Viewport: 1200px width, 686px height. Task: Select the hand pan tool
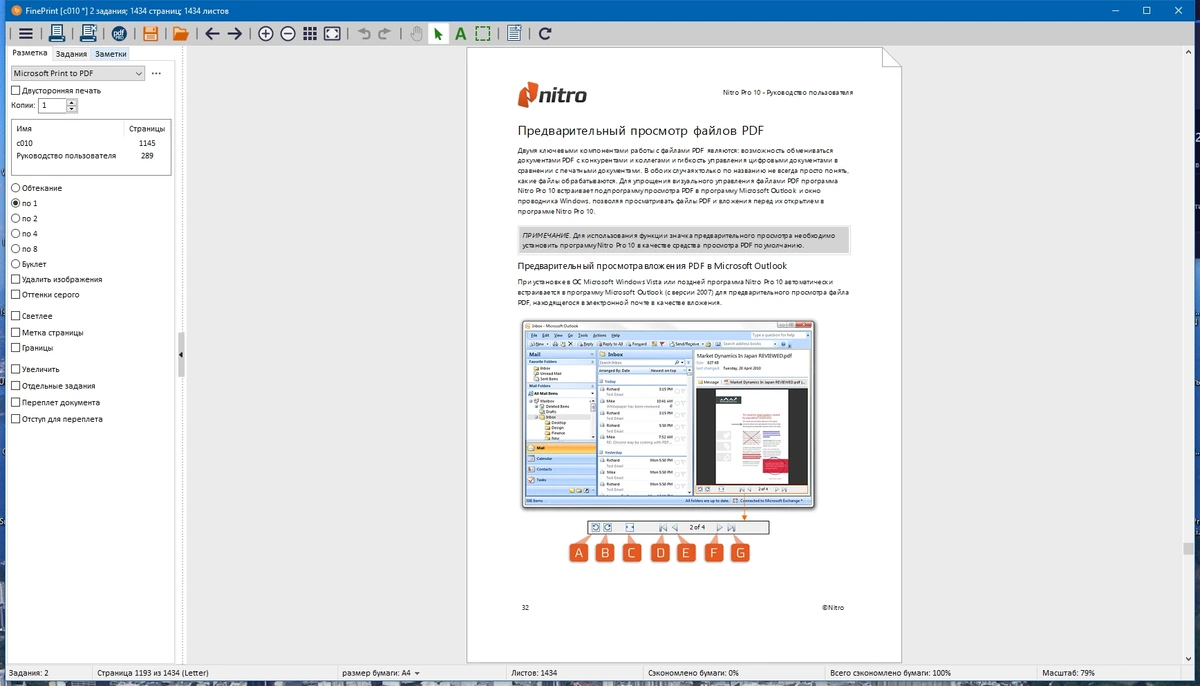click(x=417, y=34)
